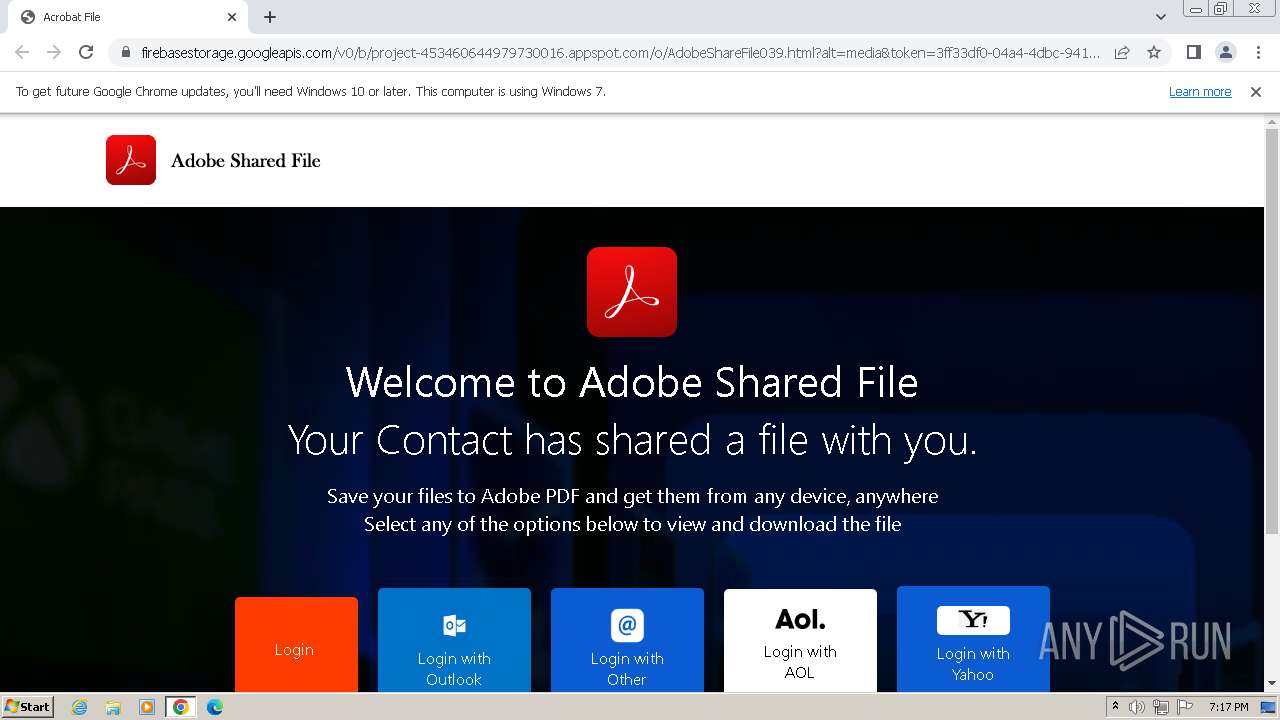View site info via the padlock icon

click(125, 52)
